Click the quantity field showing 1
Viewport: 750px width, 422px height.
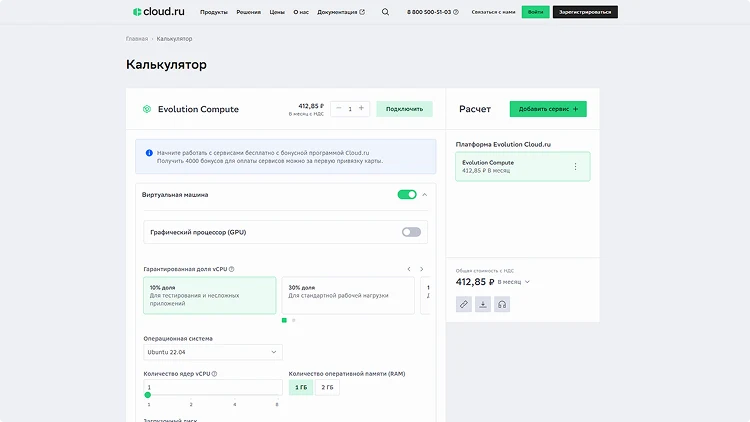coord(350,109)
